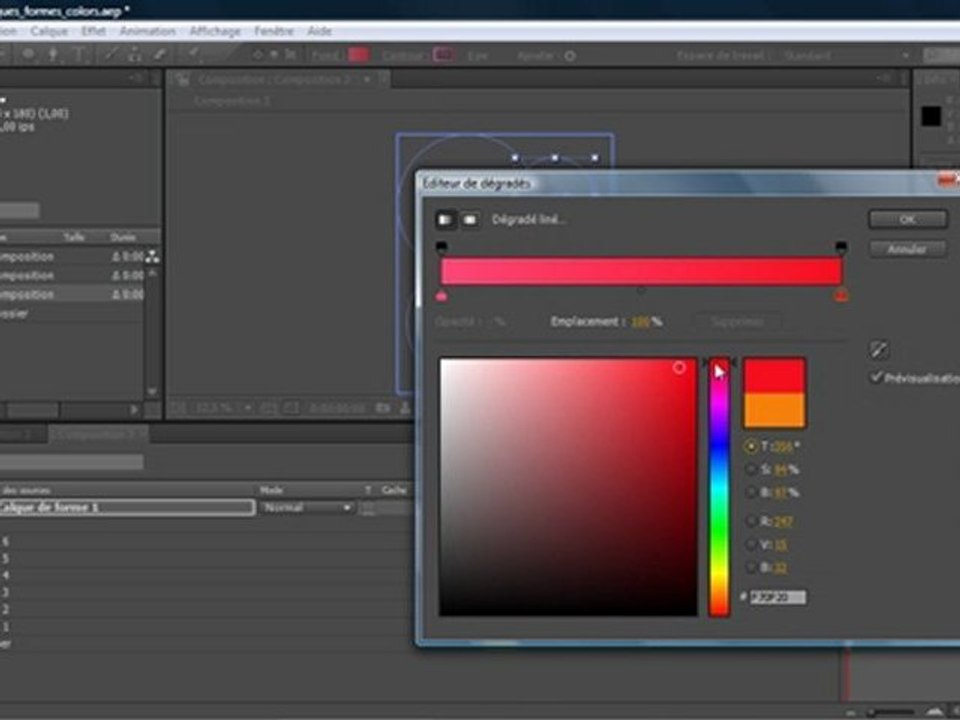The height and width of the screenshot is (720, 960).
Task: Click the composition panel tab icon
Action: tap(182, 80)
